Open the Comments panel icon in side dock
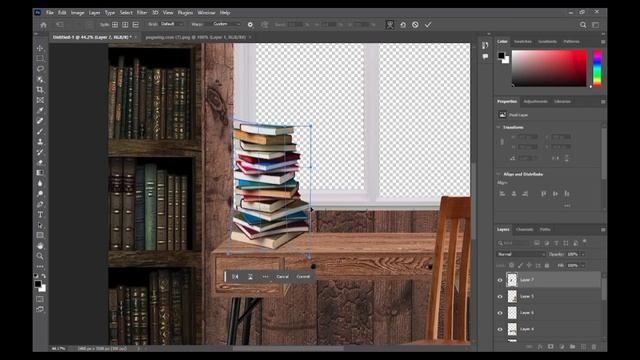 tap(485, 57)
